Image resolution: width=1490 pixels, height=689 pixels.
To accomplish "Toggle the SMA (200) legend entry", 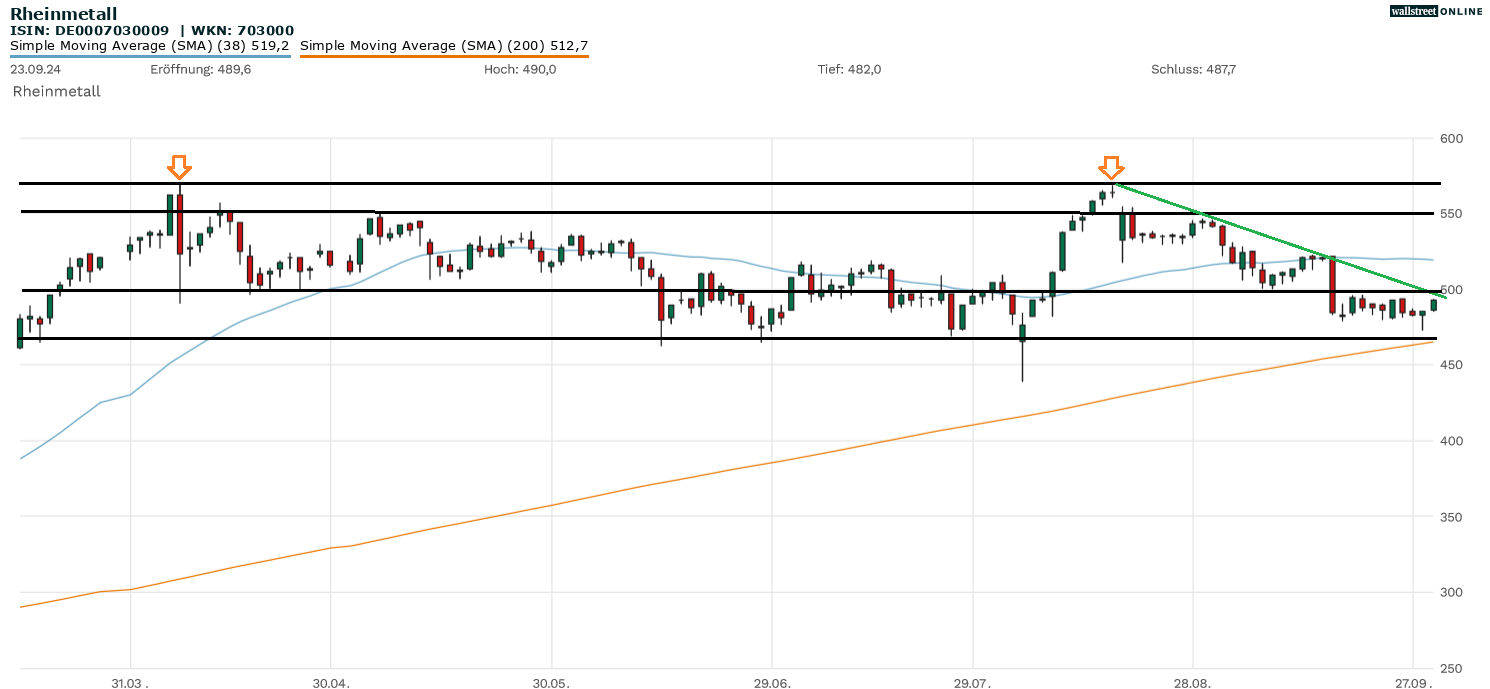I will click(x=444, y=45).
